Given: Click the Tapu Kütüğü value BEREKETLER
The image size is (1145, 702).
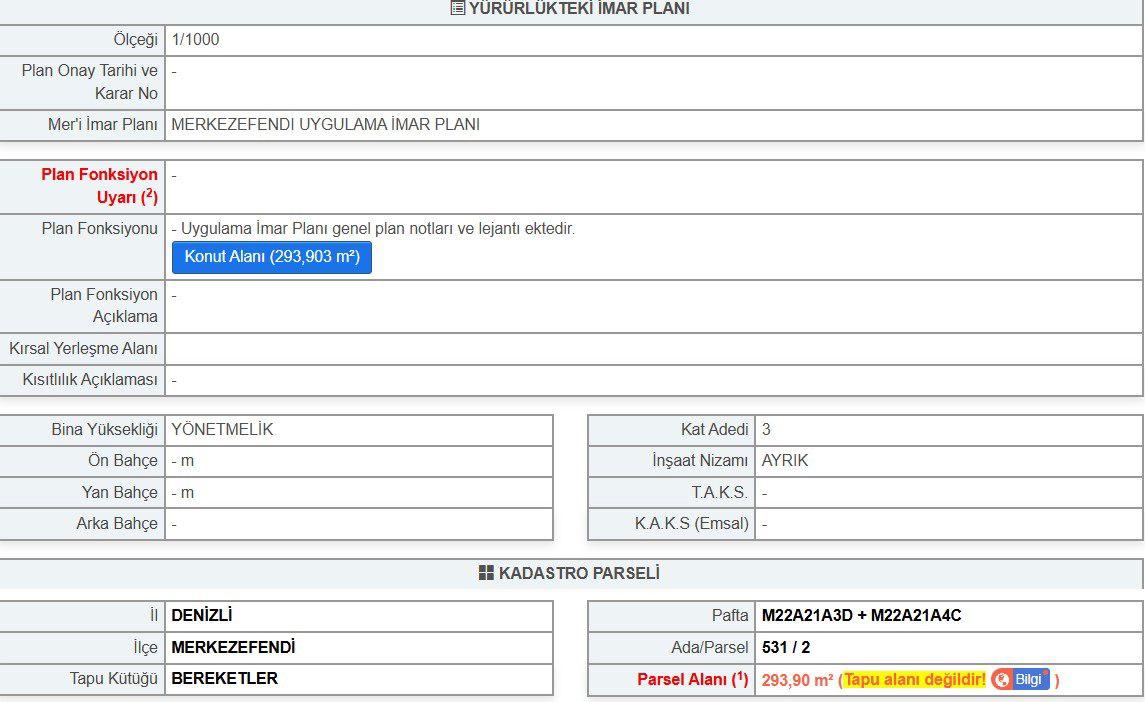Looking at the screenshot, I should click(x=224, y=679).
